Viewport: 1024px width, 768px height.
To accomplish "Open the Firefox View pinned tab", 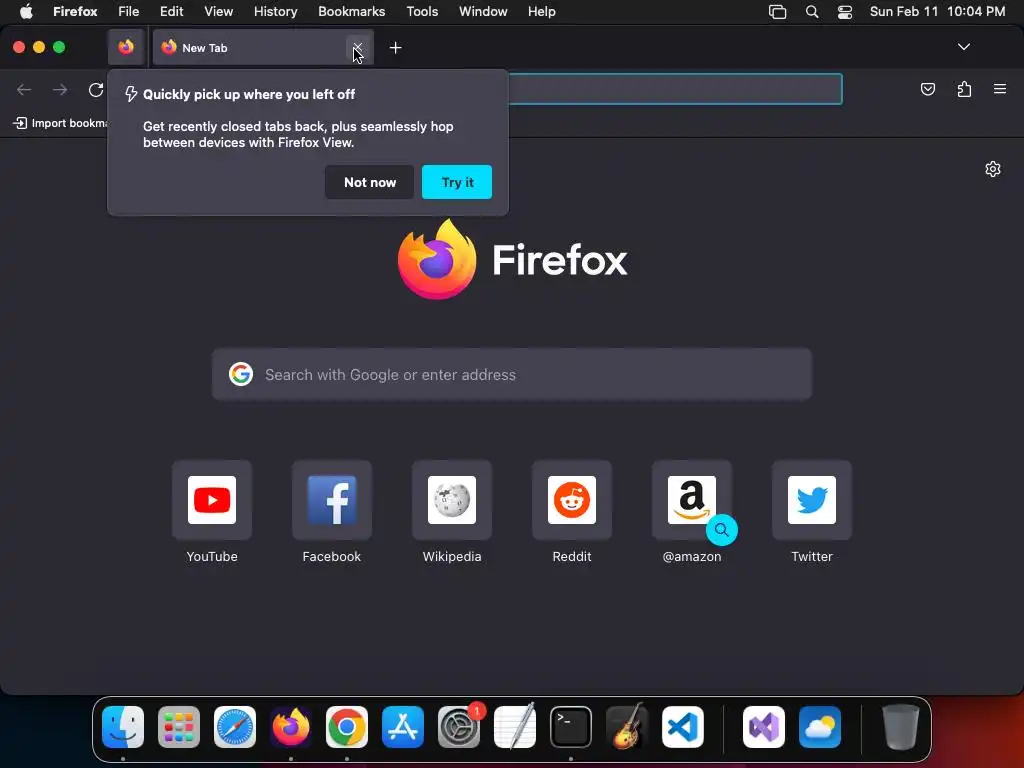I will coord(126,47).
